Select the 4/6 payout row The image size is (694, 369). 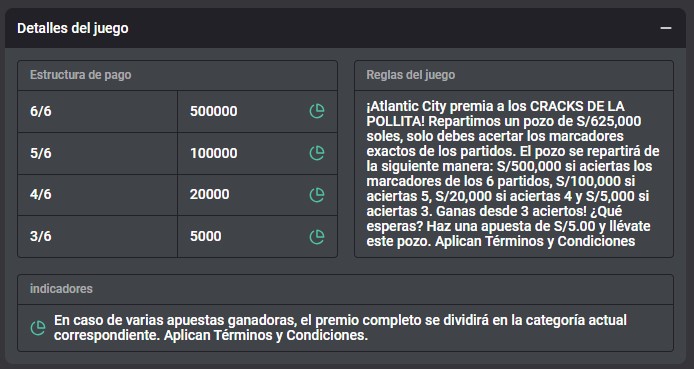click(x=177, y=195)
